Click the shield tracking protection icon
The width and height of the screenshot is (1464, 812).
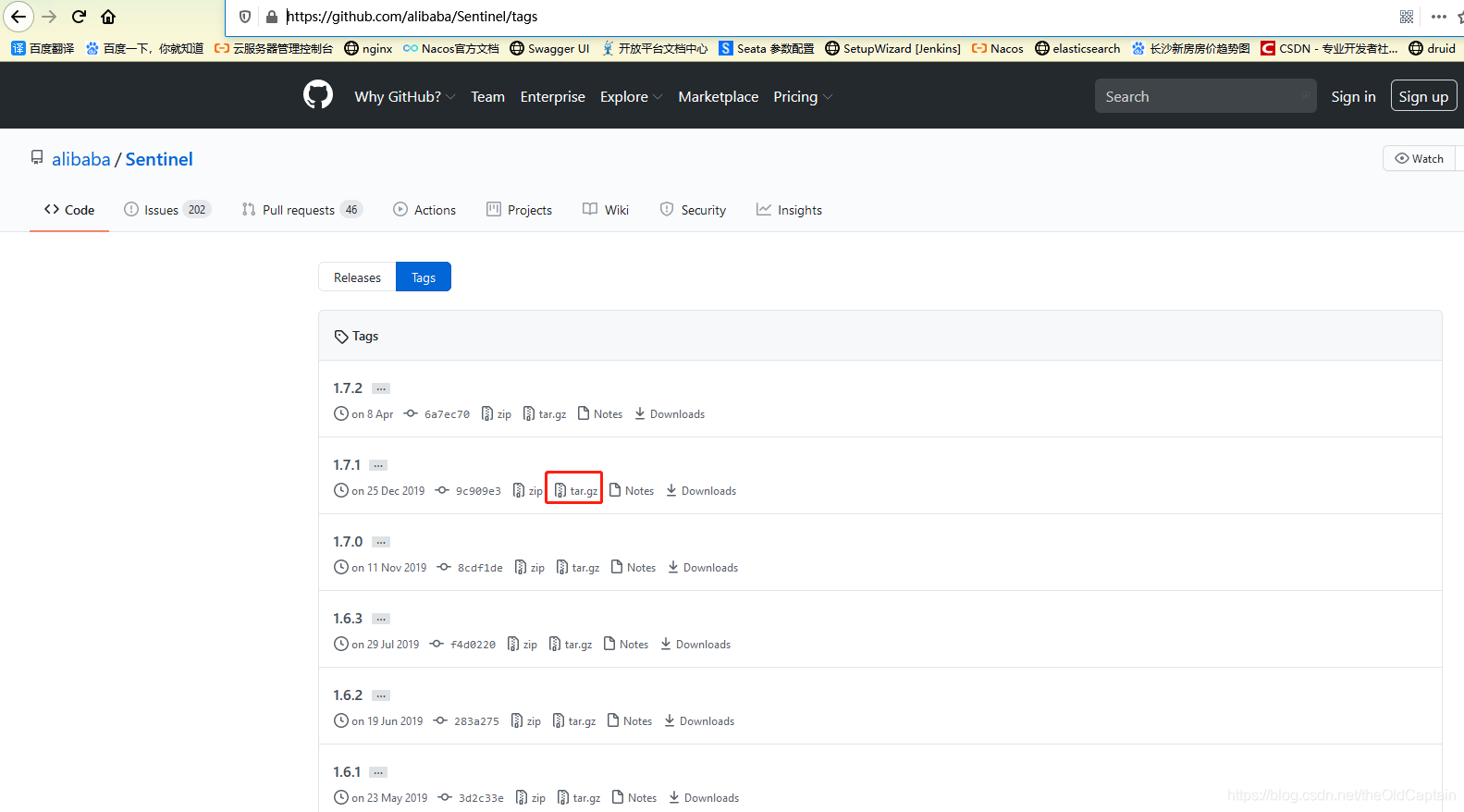click(x=245, y=17)
